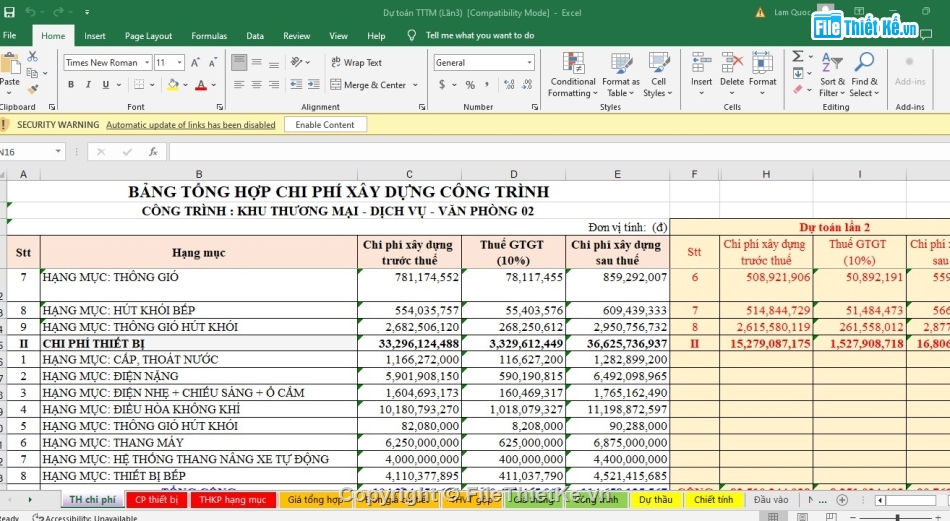Decrease decimal places
950x521 pixels.
pyautogui.click(x=527, y=85)
